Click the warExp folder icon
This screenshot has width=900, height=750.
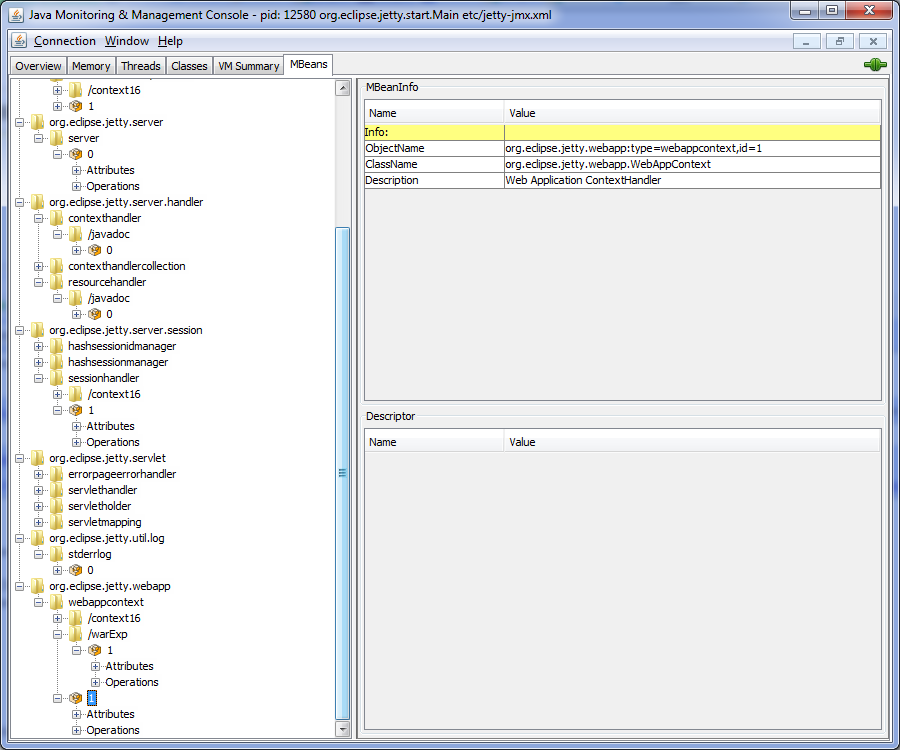point(75,634)
